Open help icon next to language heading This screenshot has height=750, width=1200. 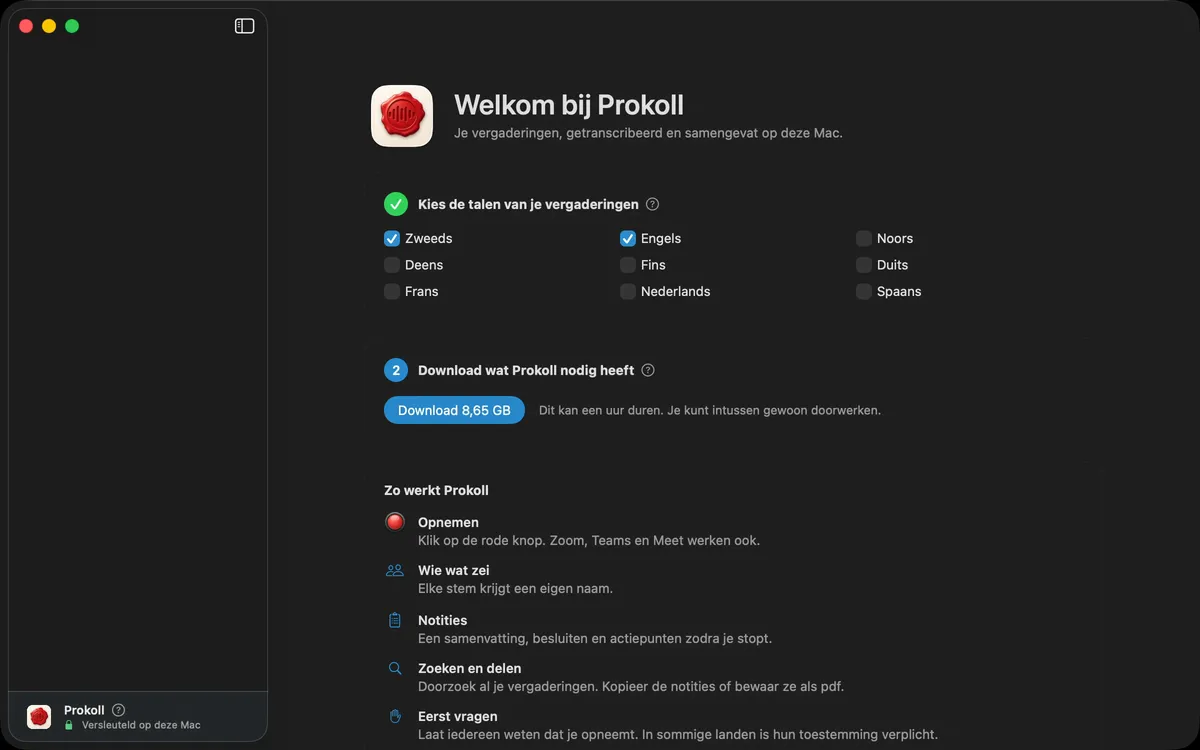pyautogui.click(x=652, y=204)
